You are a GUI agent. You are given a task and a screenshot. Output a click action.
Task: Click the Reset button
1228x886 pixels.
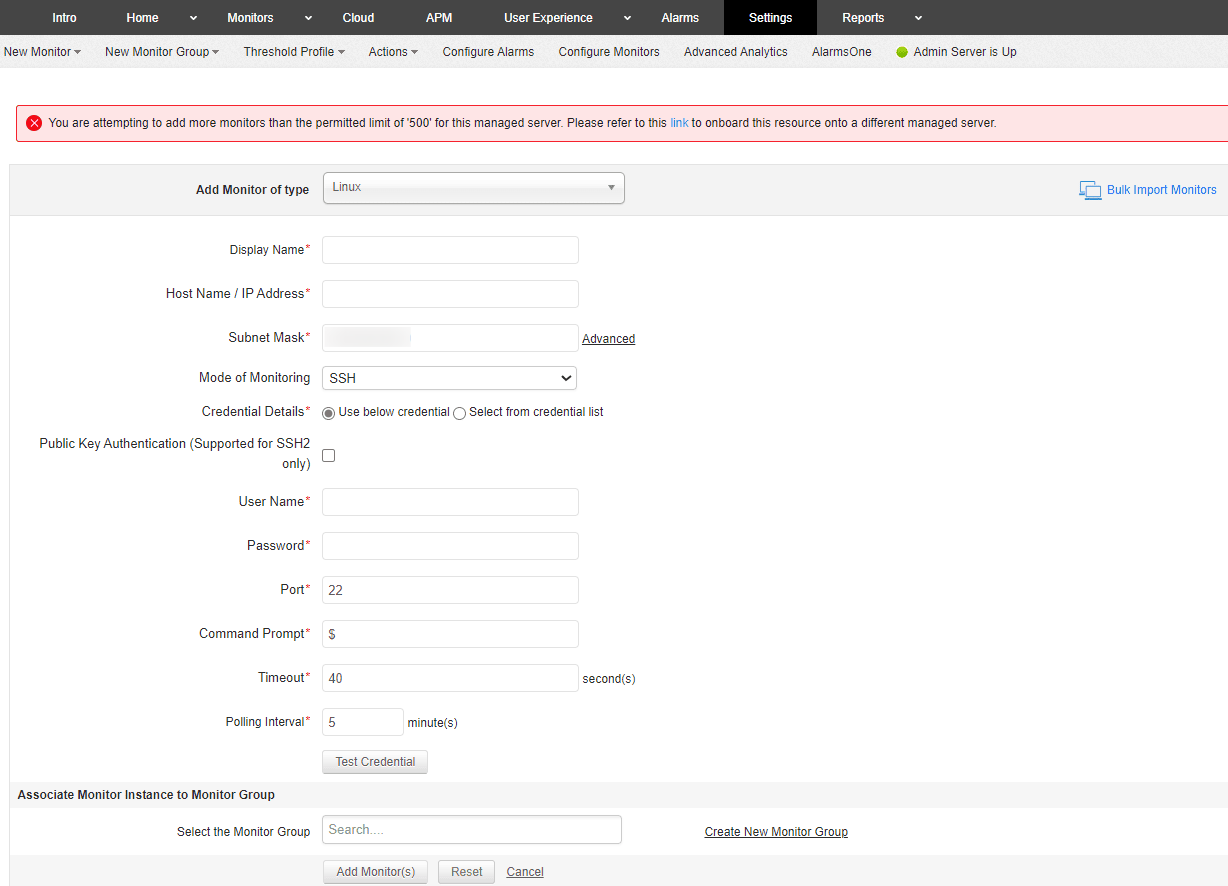coord(467,872)
